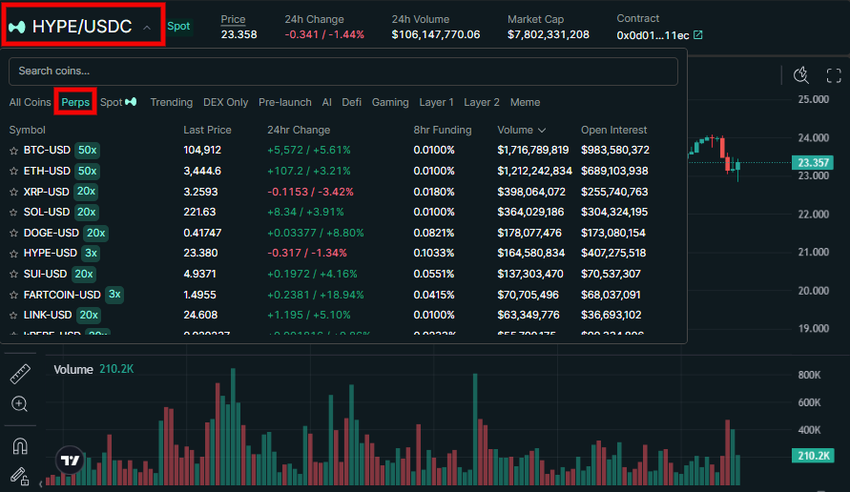This screenshot has width=850, height=492.
Task: Sort the list by Volume column
Action: coord(521,130)
